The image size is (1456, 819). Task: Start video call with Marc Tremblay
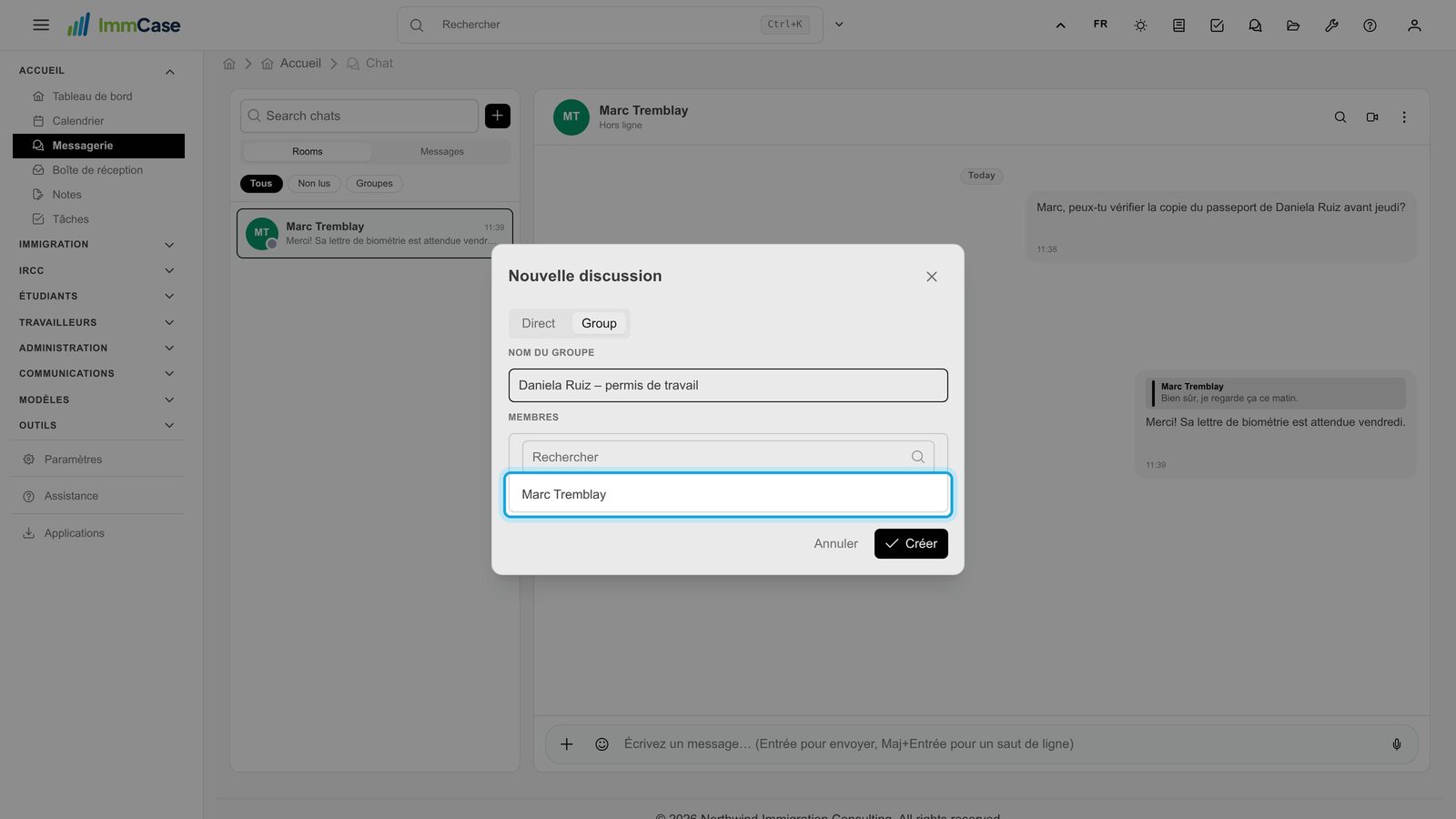[1372, 117]
